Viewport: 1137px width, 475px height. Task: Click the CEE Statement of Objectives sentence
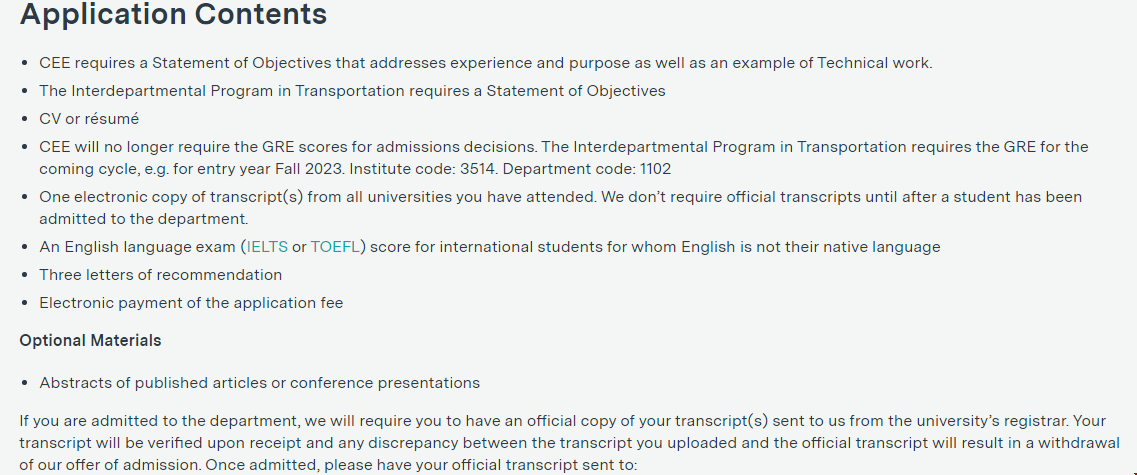486,63
